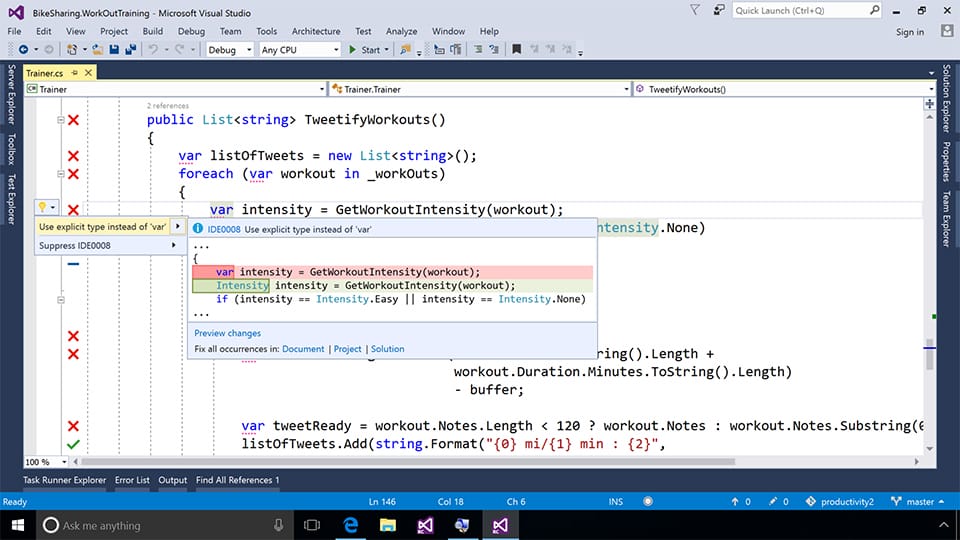Click the unpublished commits up-arrow in status bar

(735, 501)
